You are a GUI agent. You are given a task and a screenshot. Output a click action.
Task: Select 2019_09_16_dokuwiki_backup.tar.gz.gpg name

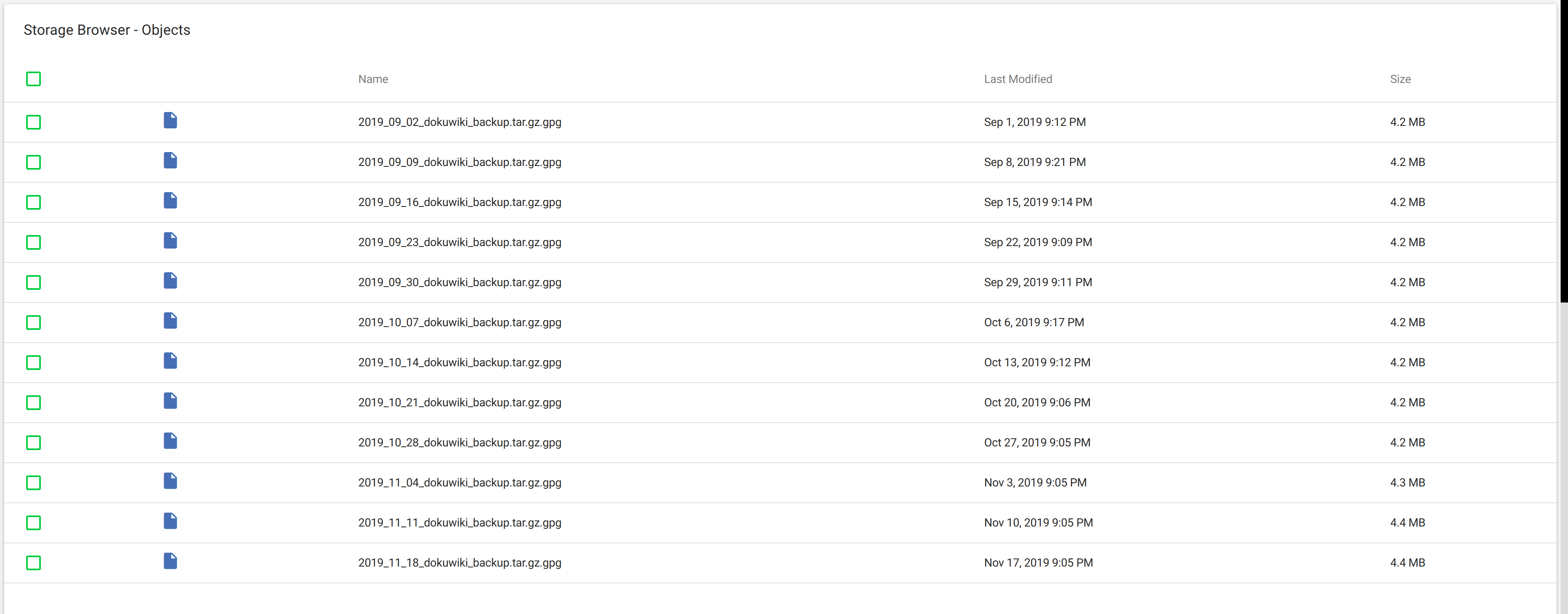(x=460, y=203)
